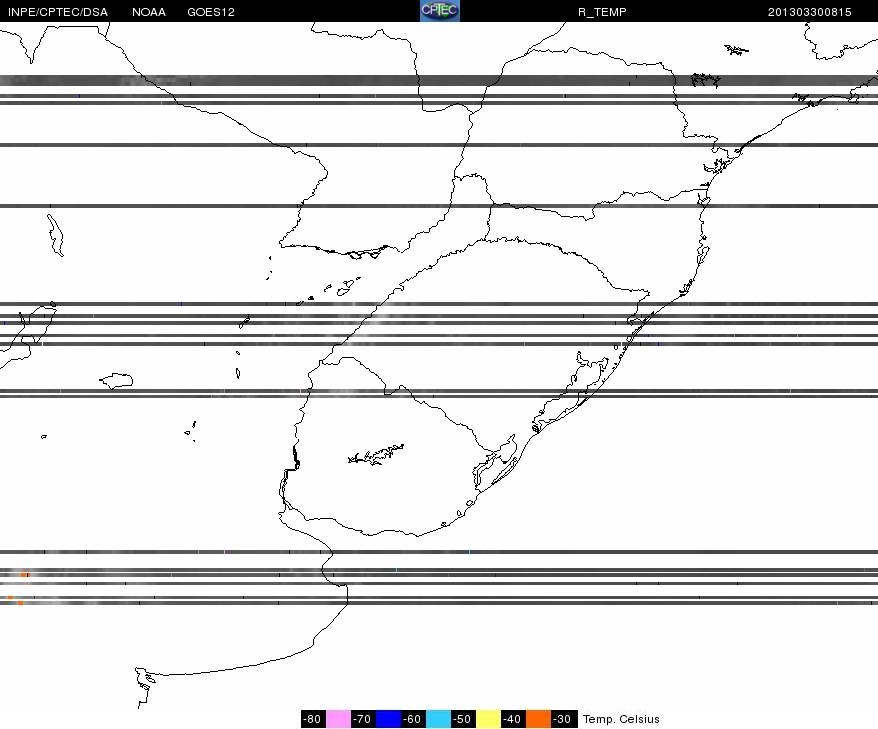This screenshot has height=729, width=878.
Task: Click the -70 legend label
Action: 363,719
